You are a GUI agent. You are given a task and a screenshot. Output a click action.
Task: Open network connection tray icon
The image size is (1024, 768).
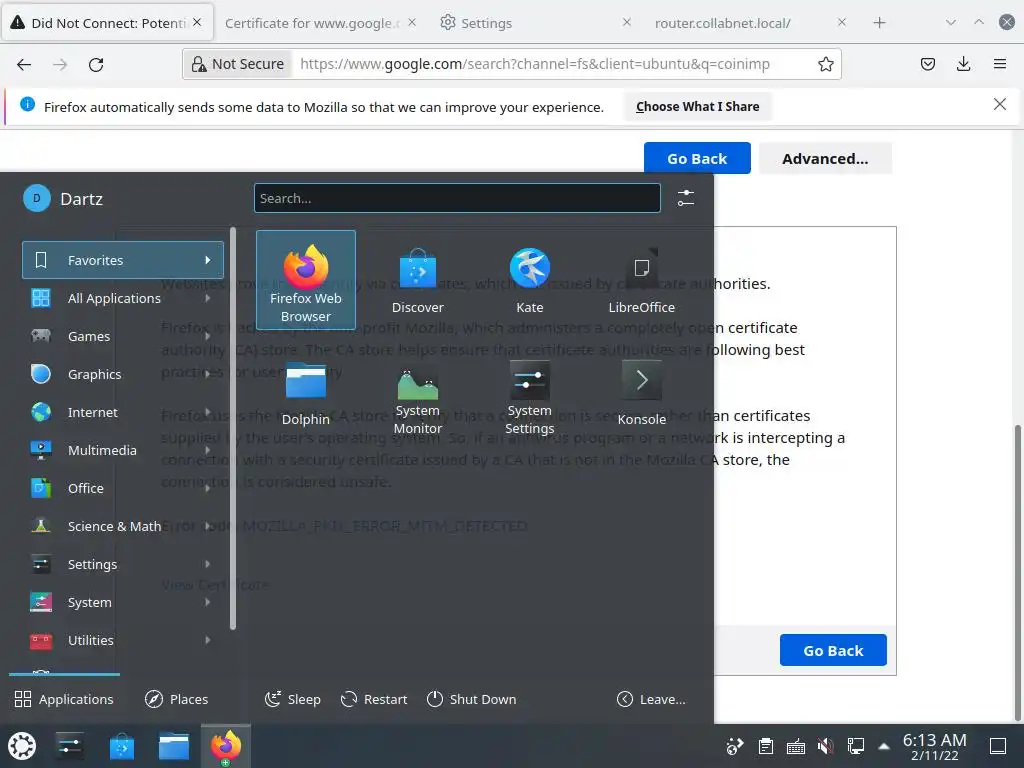(x=856, y=746)
